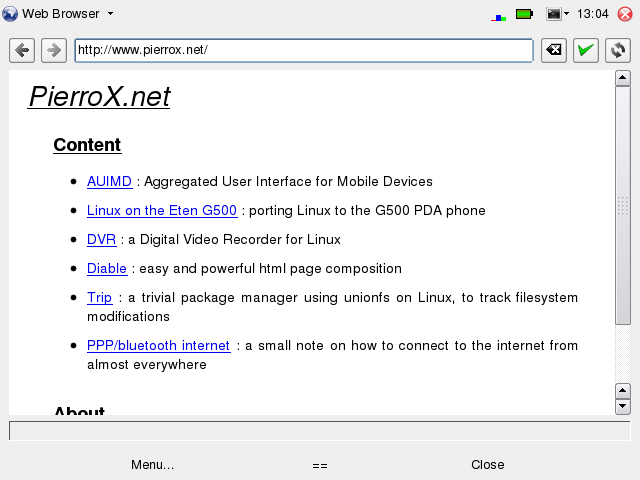Click the scrollbar up arrow at top
Screen dimensions: 640x480
(x=623, y=78)
